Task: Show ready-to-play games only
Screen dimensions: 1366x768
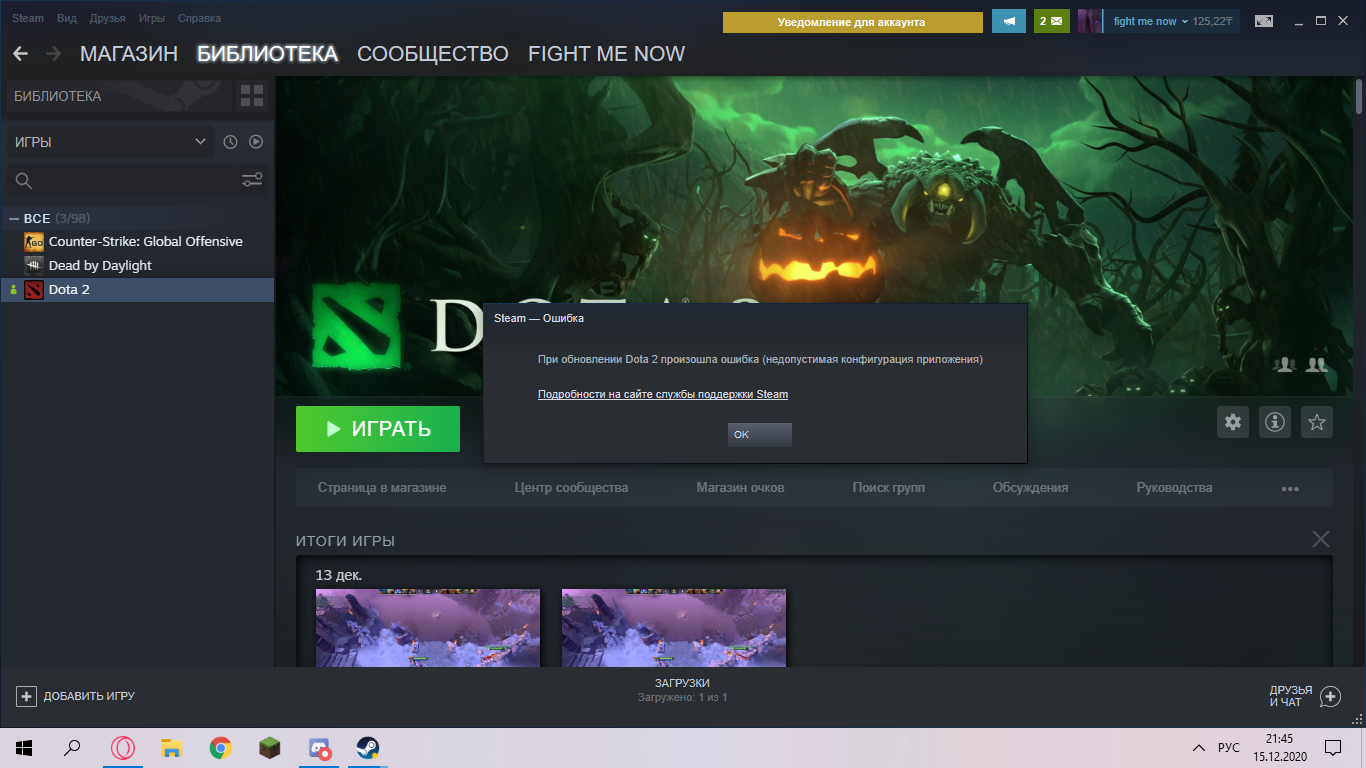Action: (x=256, y=142)
